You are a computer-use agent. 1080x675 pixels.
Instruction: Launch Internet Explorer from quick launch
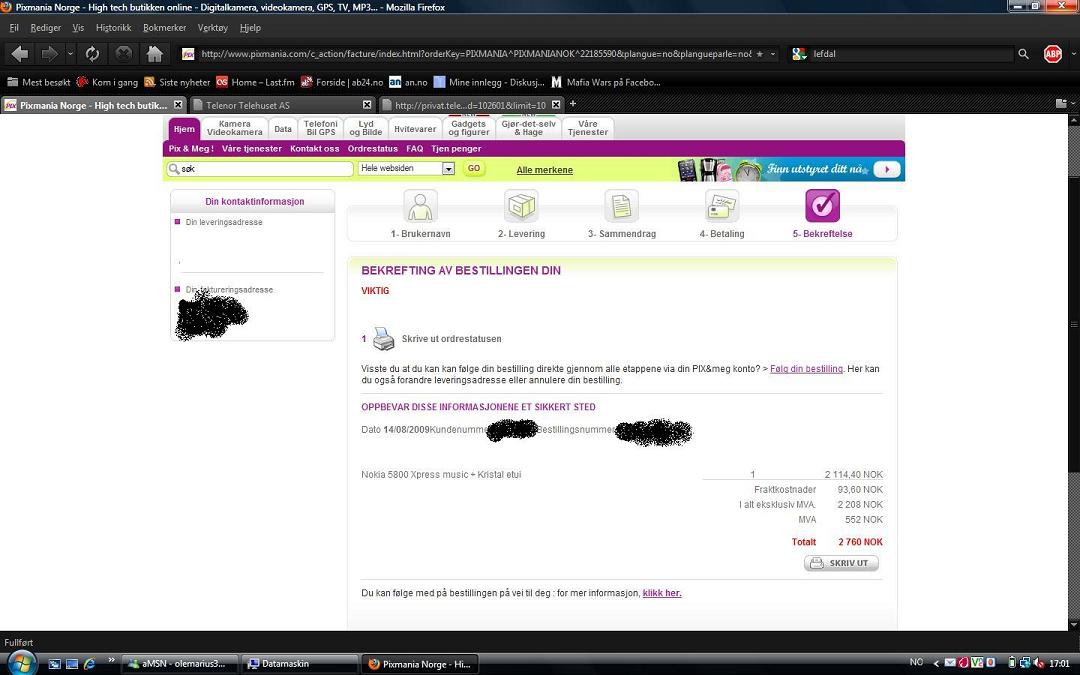tap(89, 664)
